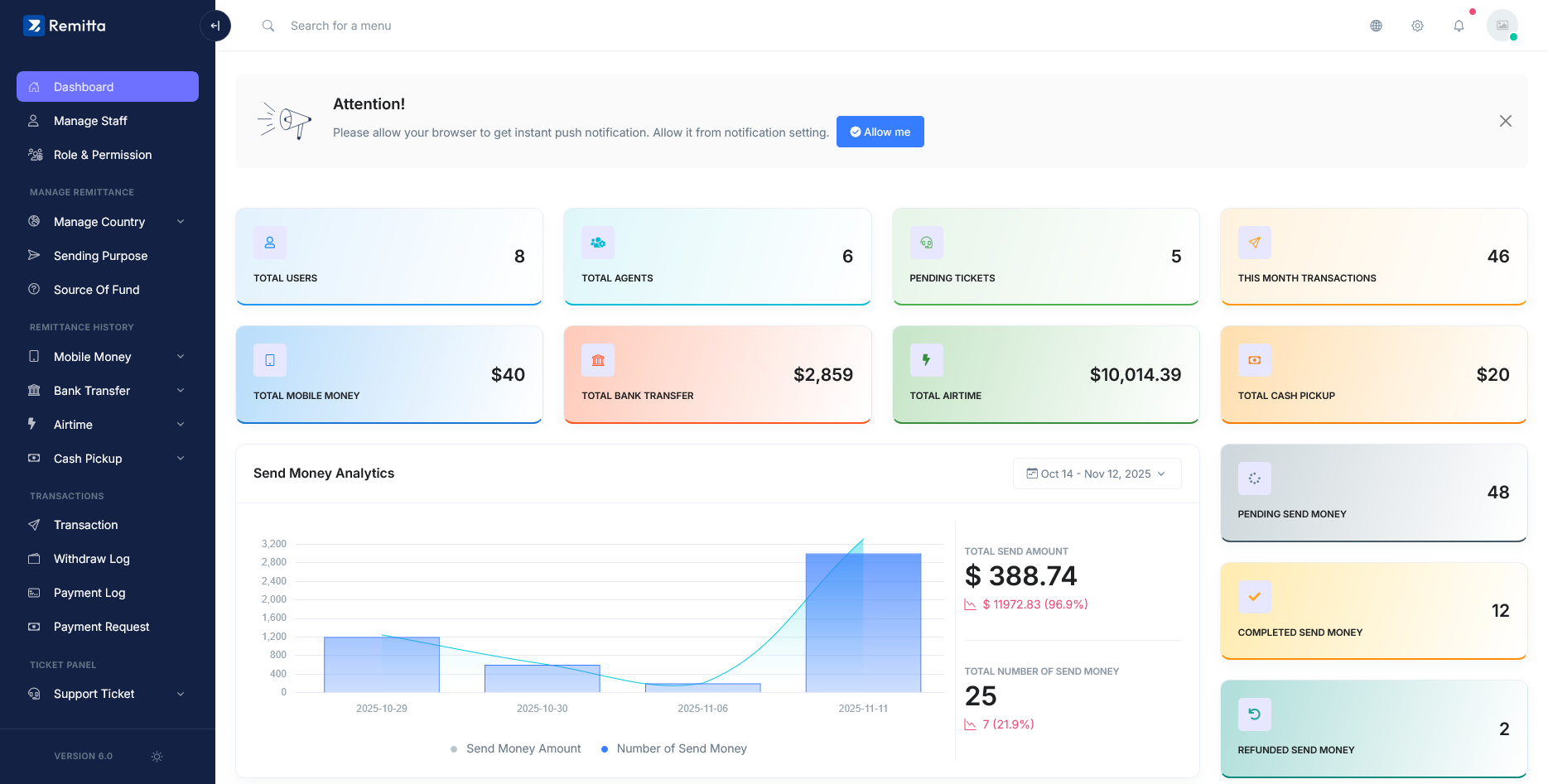Open the date range dropdown Oct 14 - Nov 12
Screen dimensions: 1548x784
tap(1097, 474)
